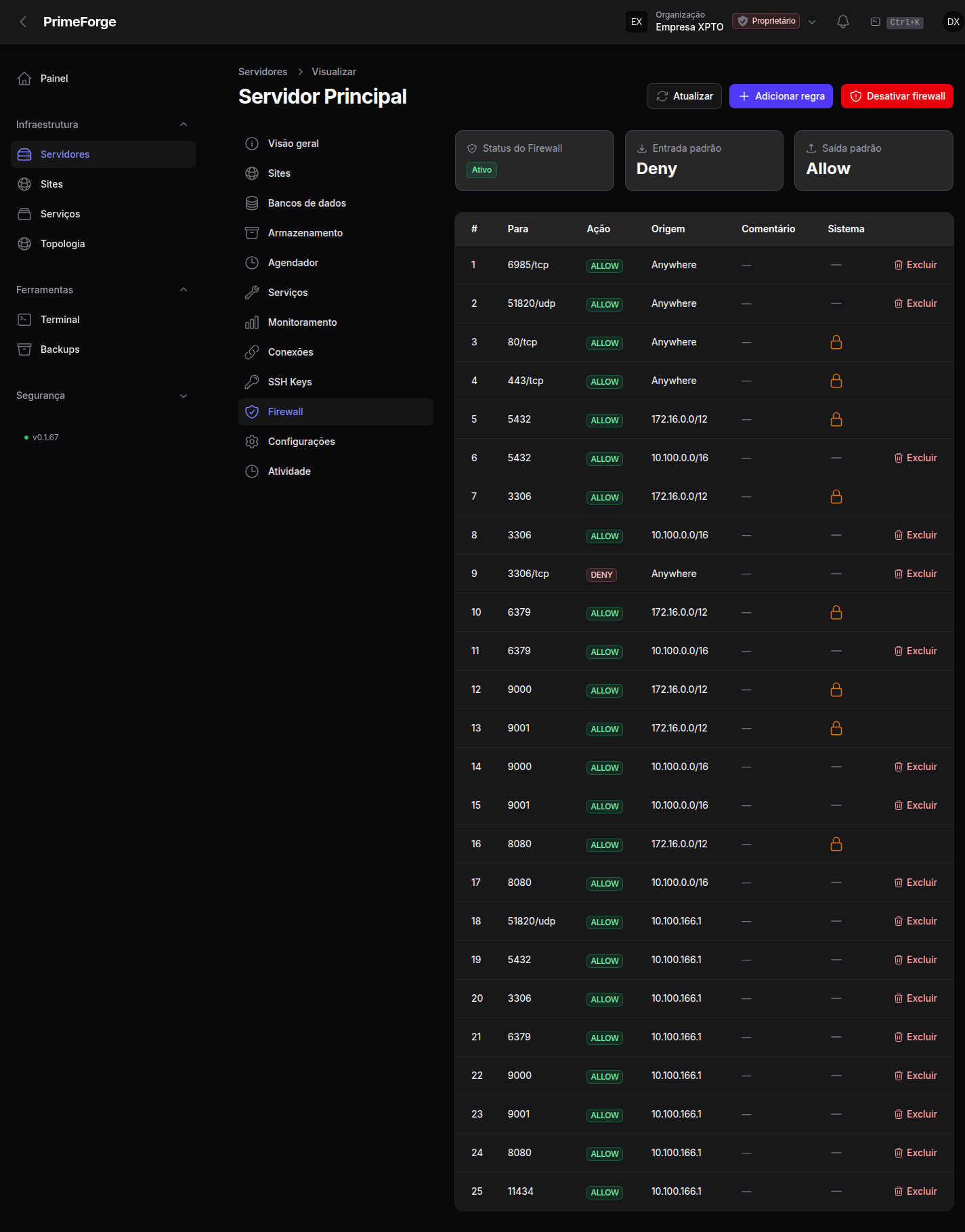Screen dimensions: 965x1232
Task: Click the SSH Keys key icon
Action: coord(252,382)
